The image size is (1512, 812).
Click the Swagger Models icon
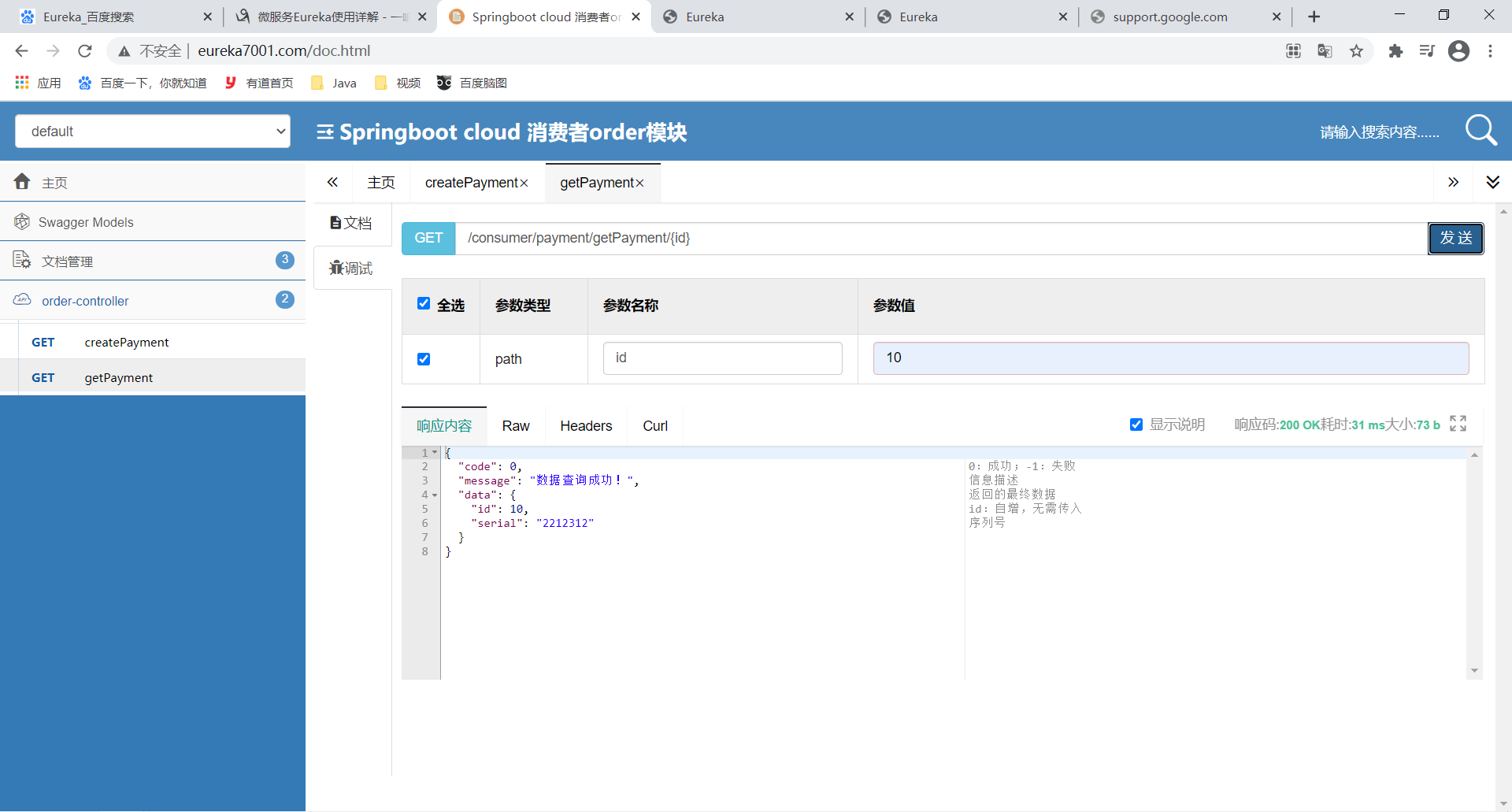(x=22, y=222)
